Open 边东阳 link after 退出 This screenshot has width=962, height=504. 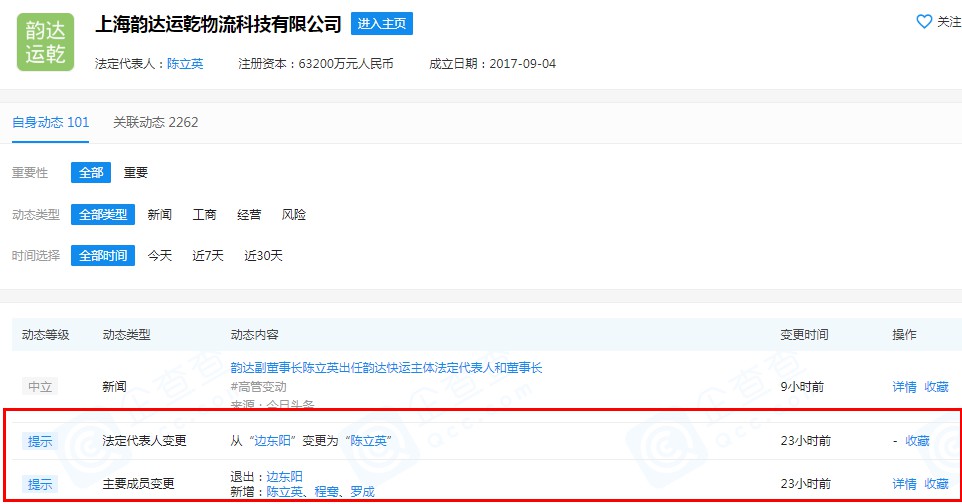(284, 476)
